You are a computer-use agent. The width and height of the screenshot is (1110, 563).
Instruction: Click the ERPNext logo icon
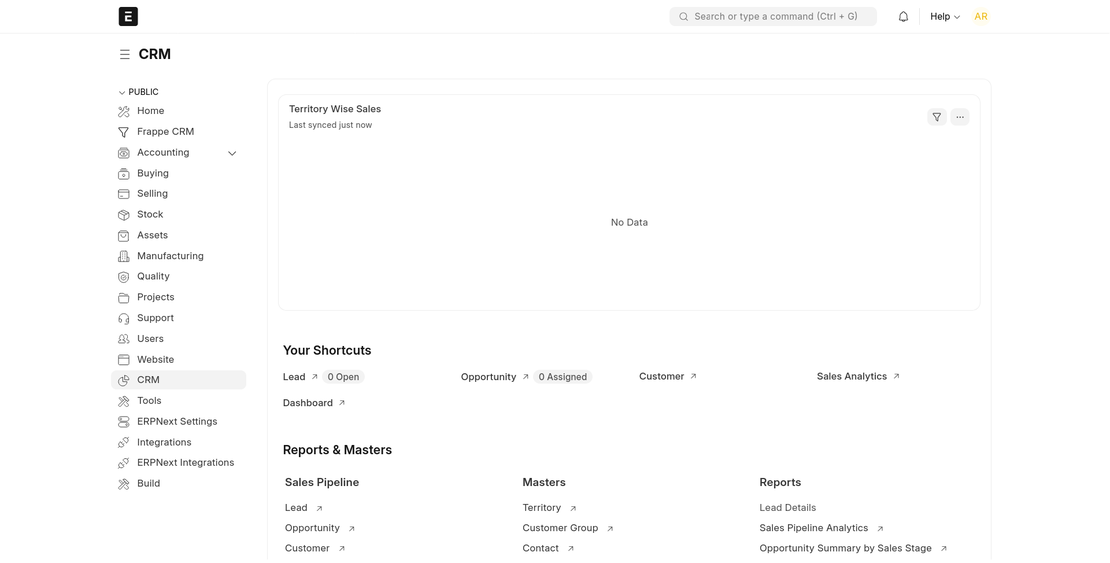click(128, 16)
